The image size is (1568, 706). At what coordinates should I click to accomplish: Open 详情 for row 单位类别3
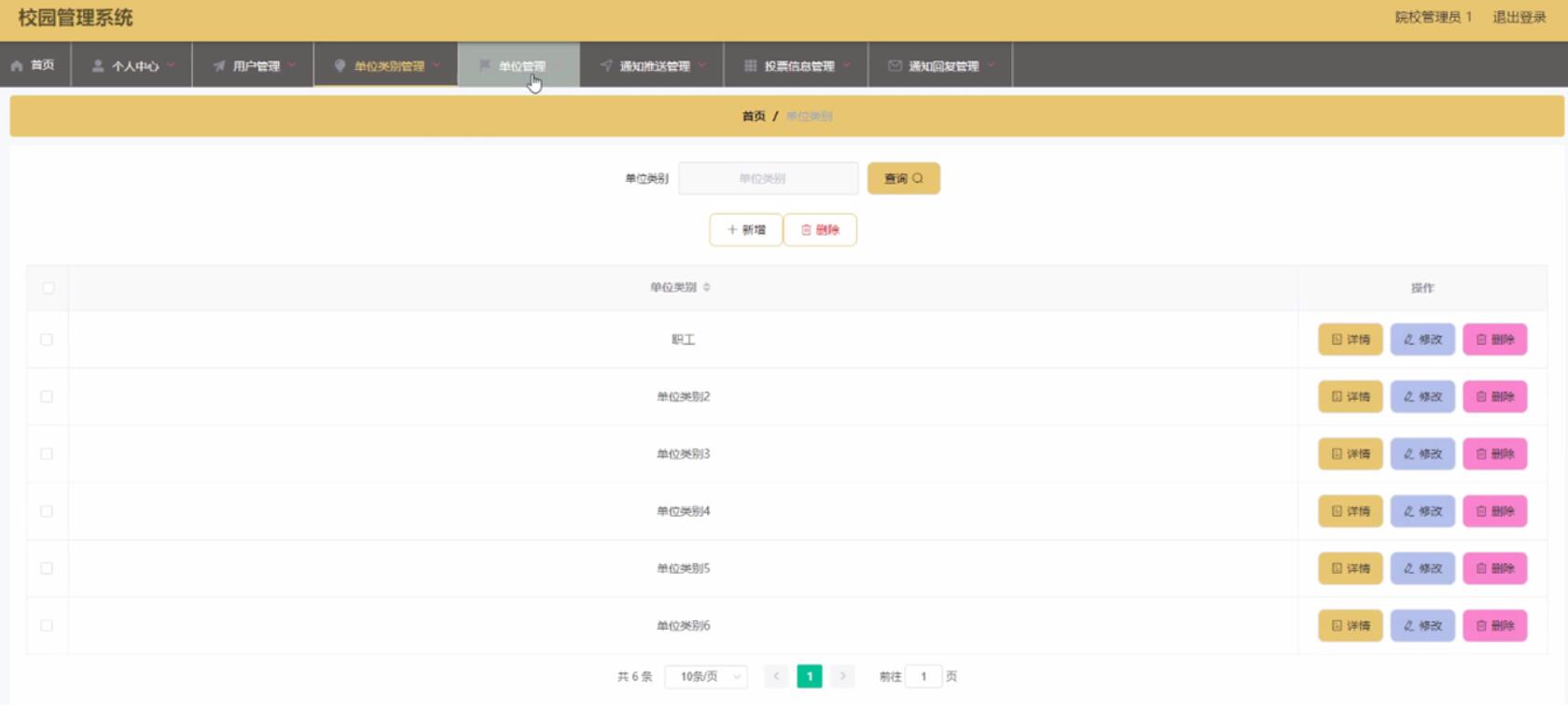click(1351, 454)
